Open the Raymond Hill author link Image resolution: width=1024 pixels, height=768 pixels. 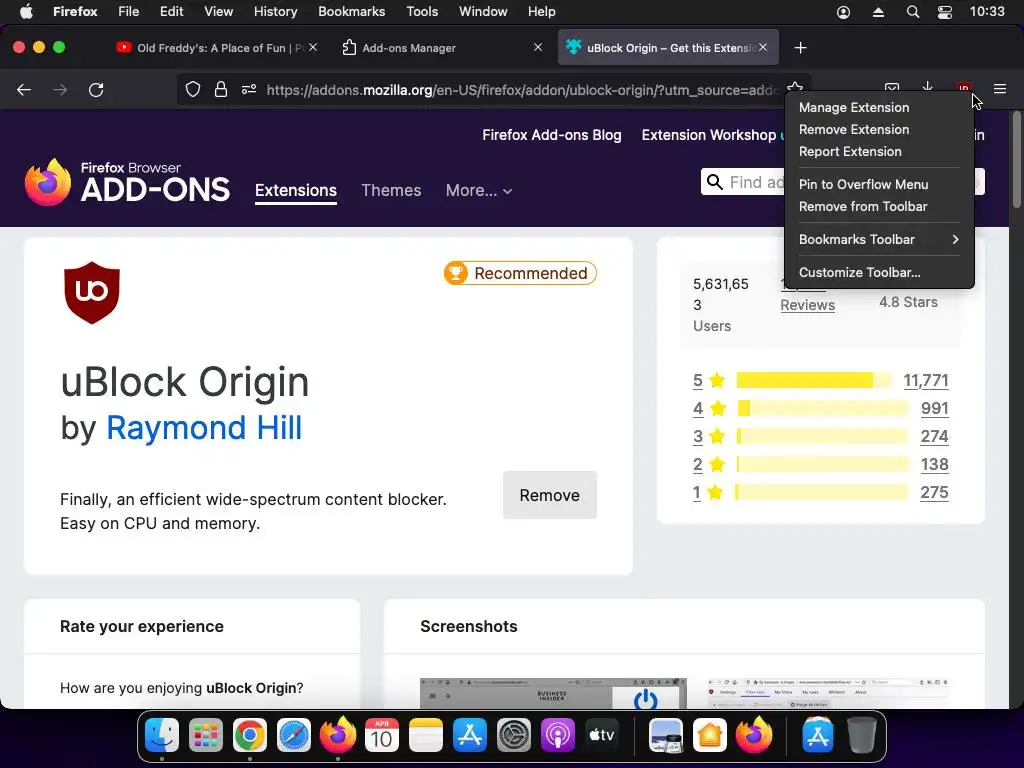pos(204,428)
